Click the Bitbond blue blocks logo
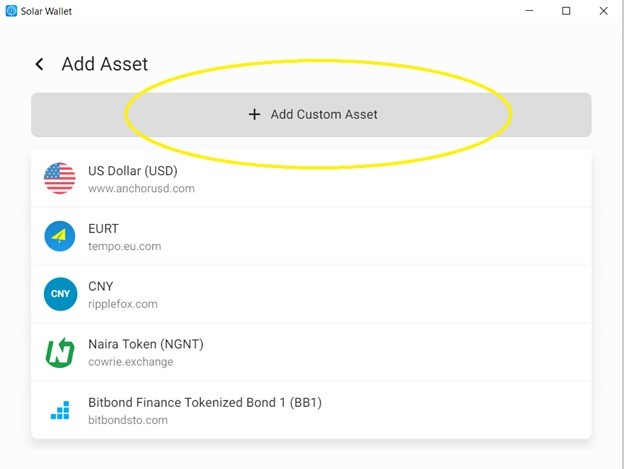 point(60,410)
